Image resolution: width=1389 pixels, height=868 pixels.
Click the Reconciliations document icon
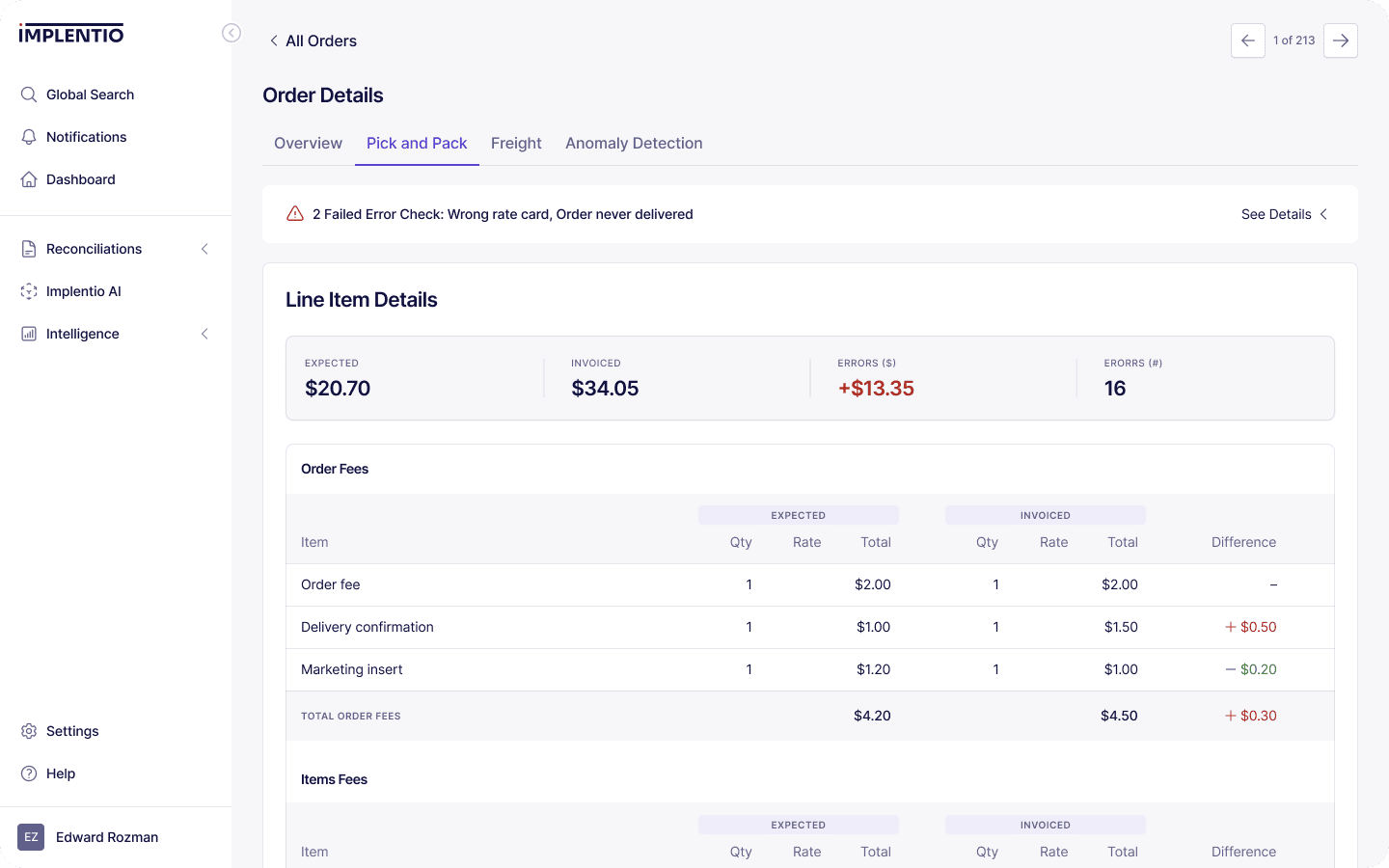tap(29, 249)
